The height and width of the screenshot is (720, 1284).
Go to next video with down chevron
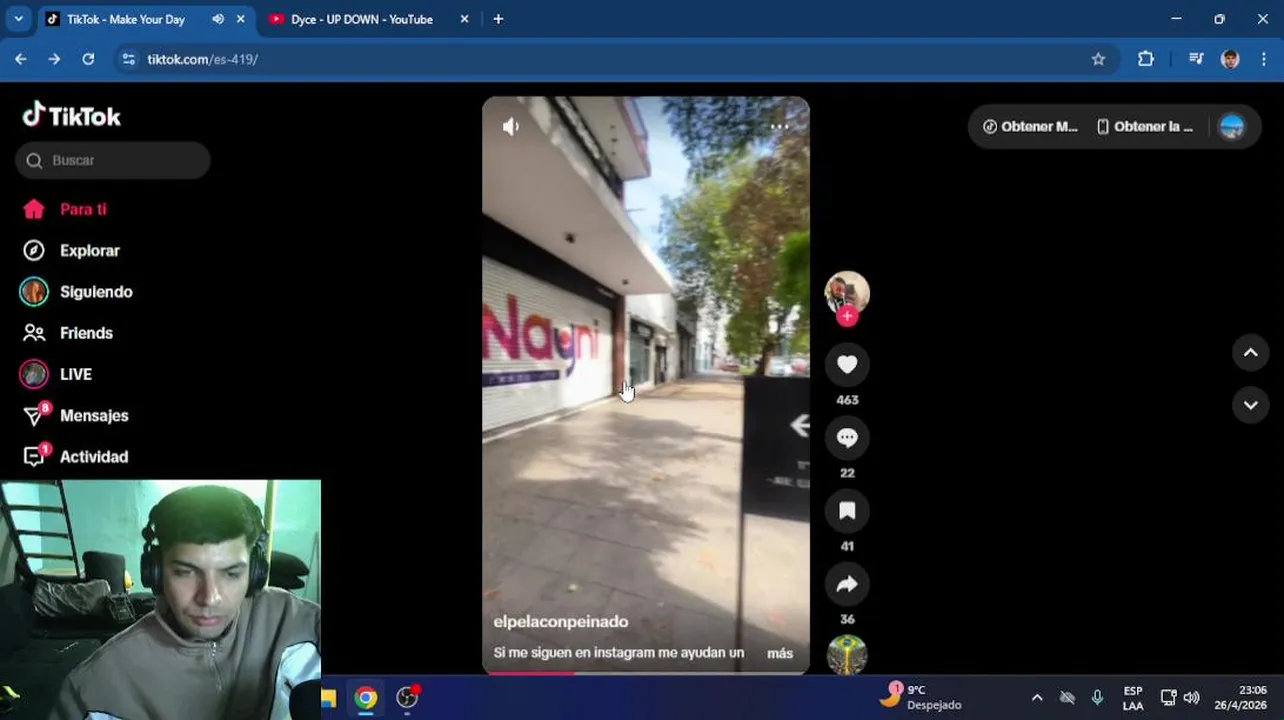click(1250, 405)
